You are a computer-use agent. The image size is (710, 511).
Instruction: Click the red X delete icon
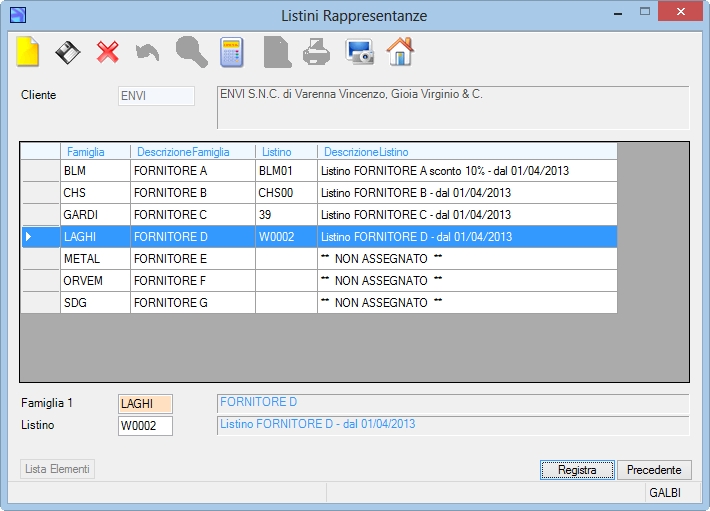(107, 52)
